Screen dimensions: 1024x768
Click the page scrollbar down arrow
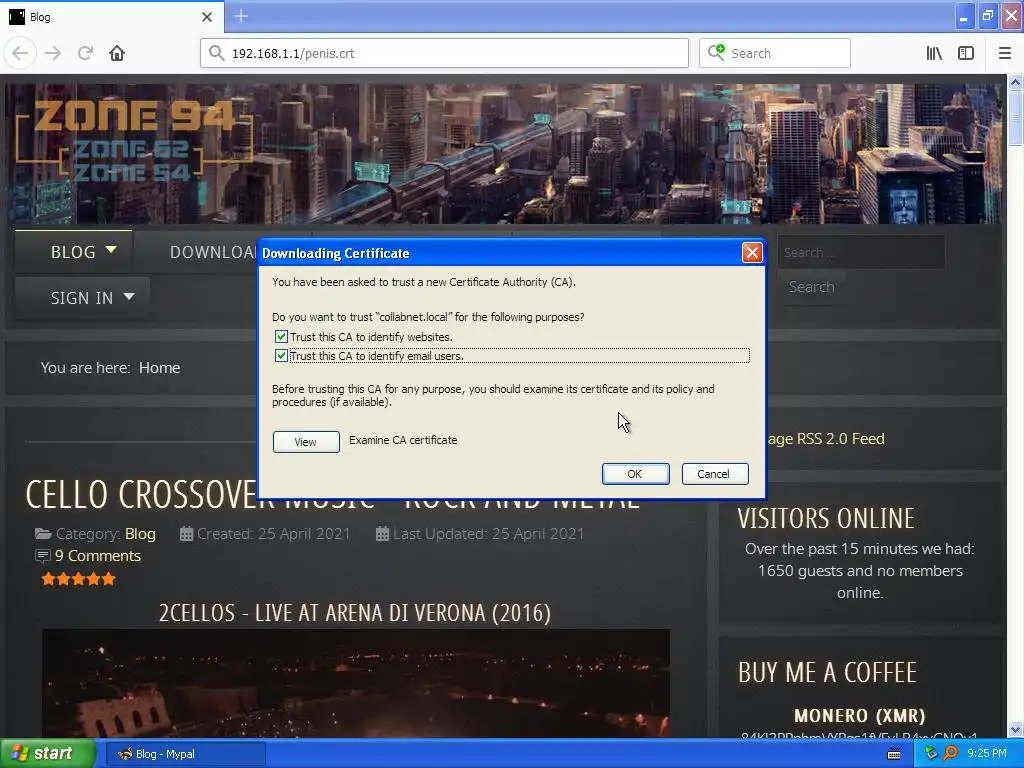(x=1016, y=729)
